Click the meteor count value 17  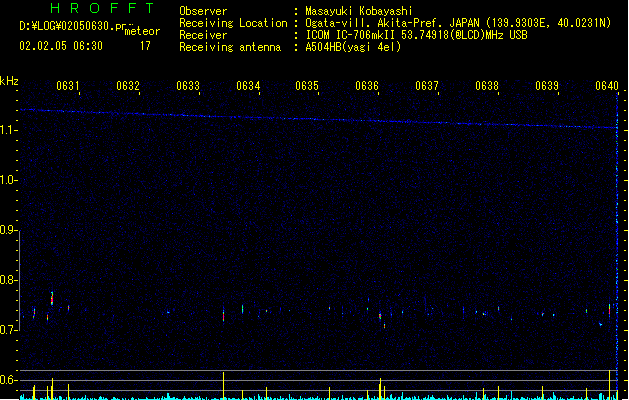click(x=145, y=46)
